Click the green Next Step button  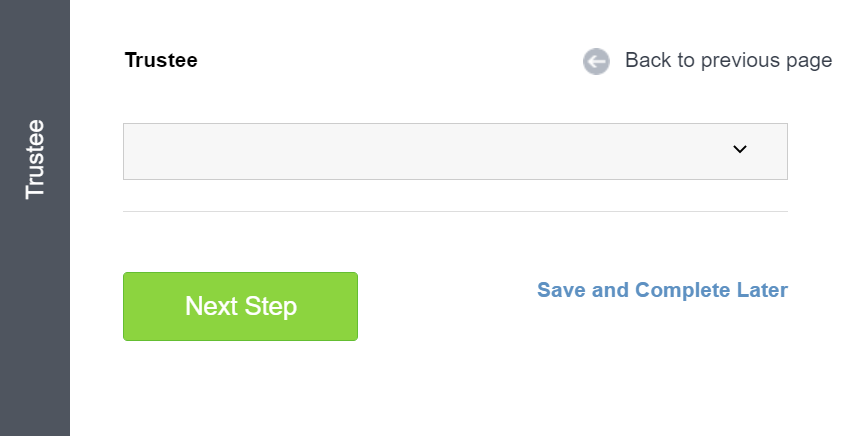point(240,307)
